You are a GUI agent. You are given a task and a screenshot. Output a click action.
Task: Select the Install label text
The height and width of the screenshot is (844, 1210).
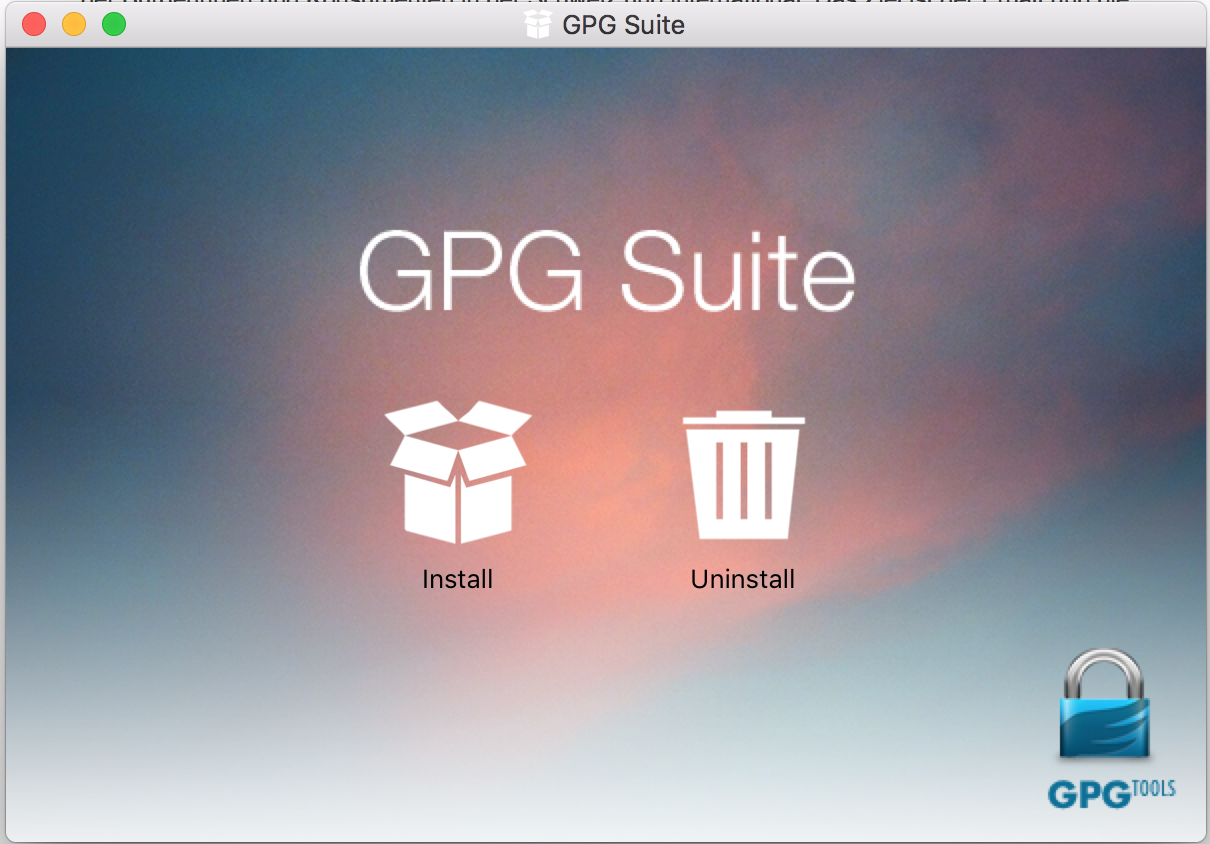click(458, 579)
